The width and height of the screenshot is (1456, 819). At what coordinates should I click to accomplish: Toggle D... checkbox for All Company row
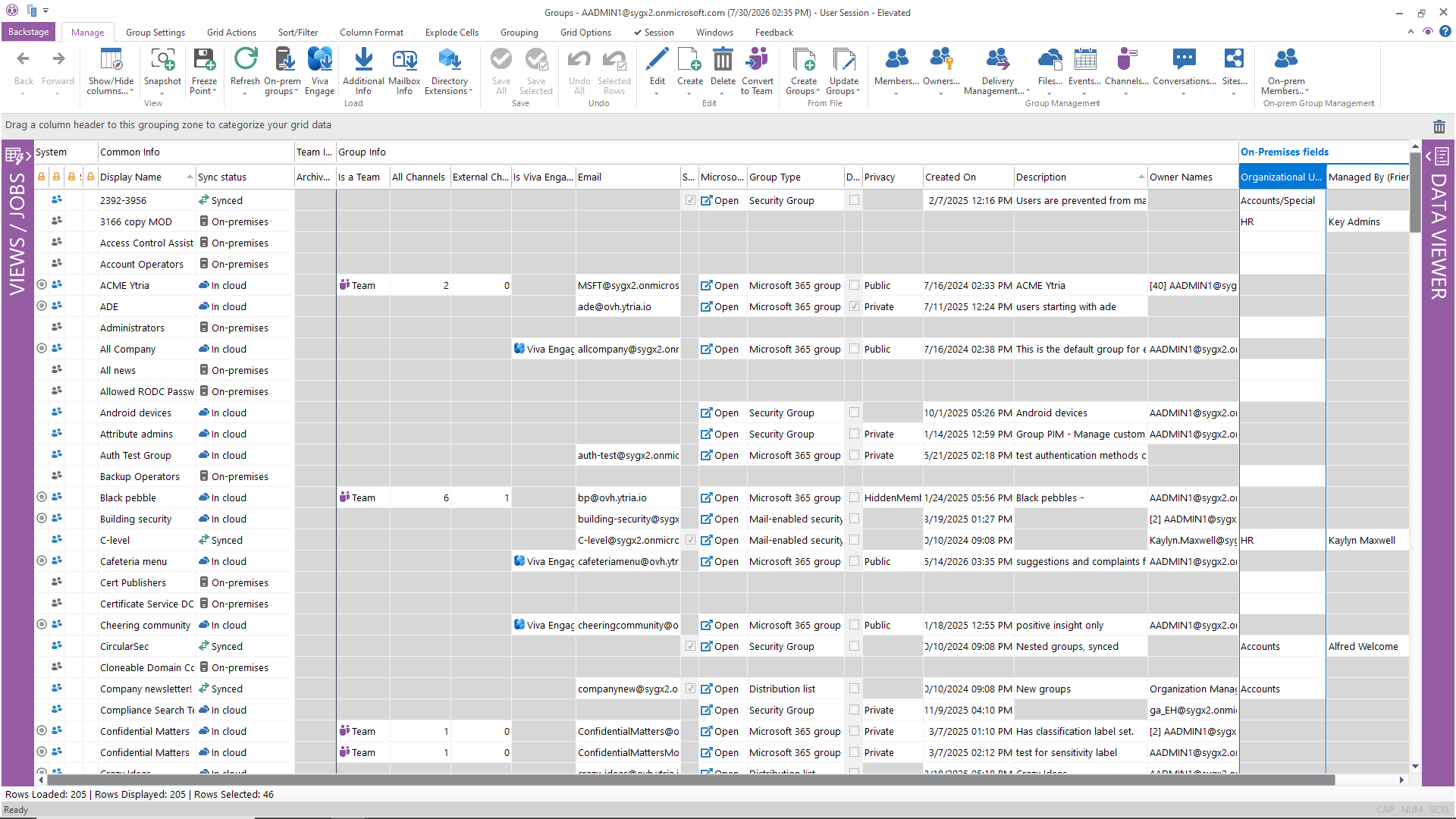(855, 349)
